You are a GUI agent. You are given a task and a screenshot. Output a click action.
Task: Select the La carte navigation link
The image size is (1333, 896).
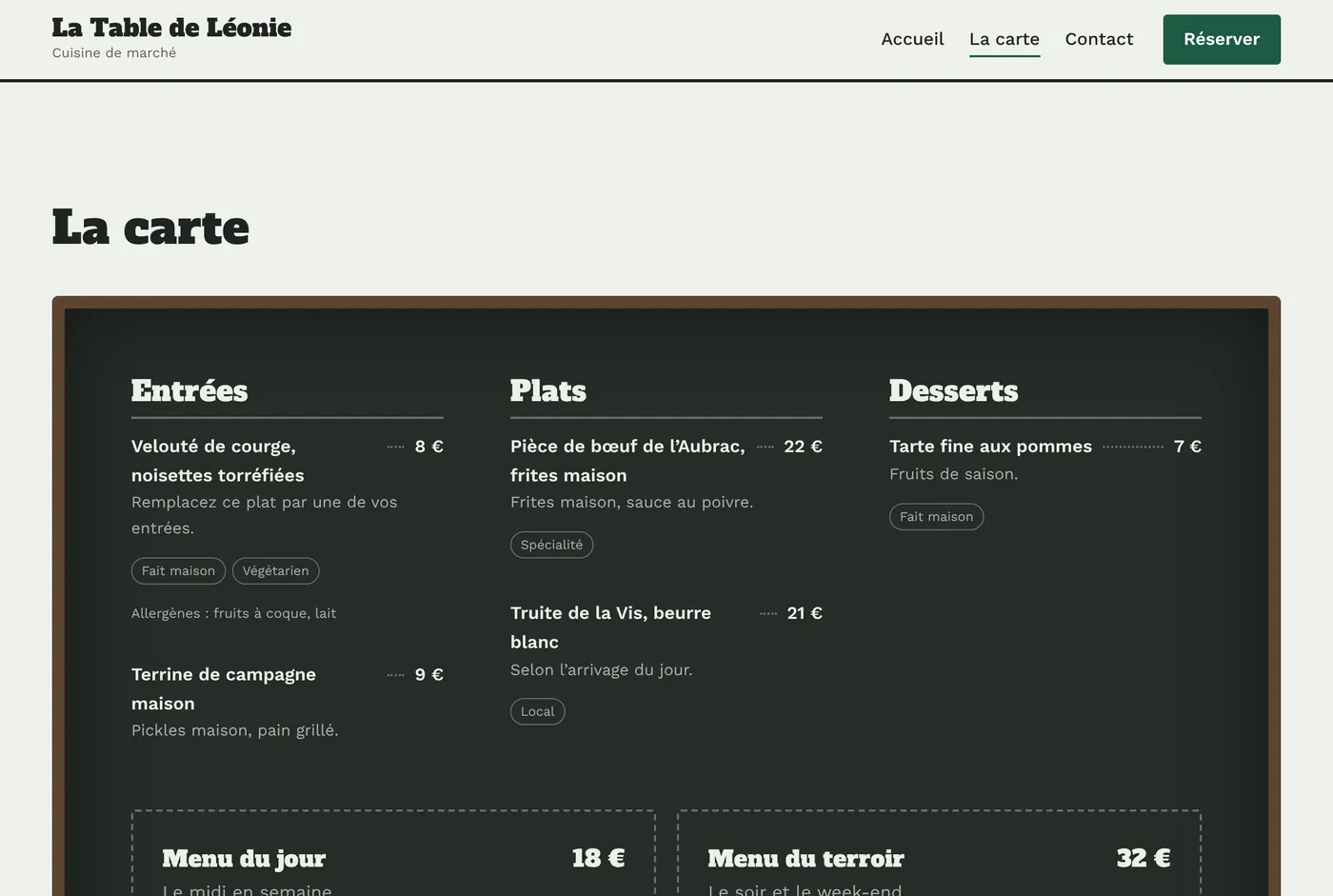(1005, 39)
